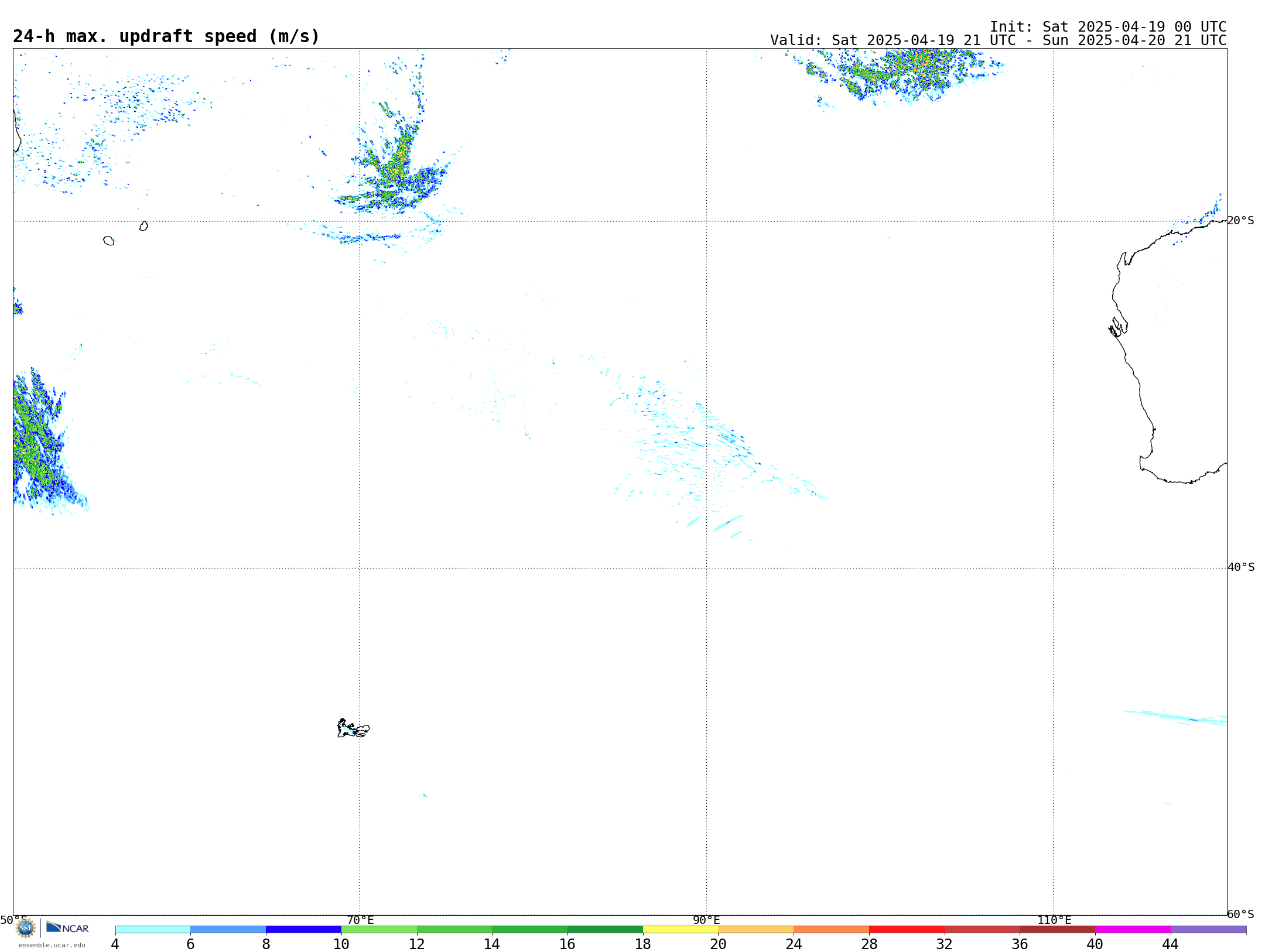Click the colorbar tick label 28
Viewport: 1265px width, 952px height.
[x=869, y=944]
